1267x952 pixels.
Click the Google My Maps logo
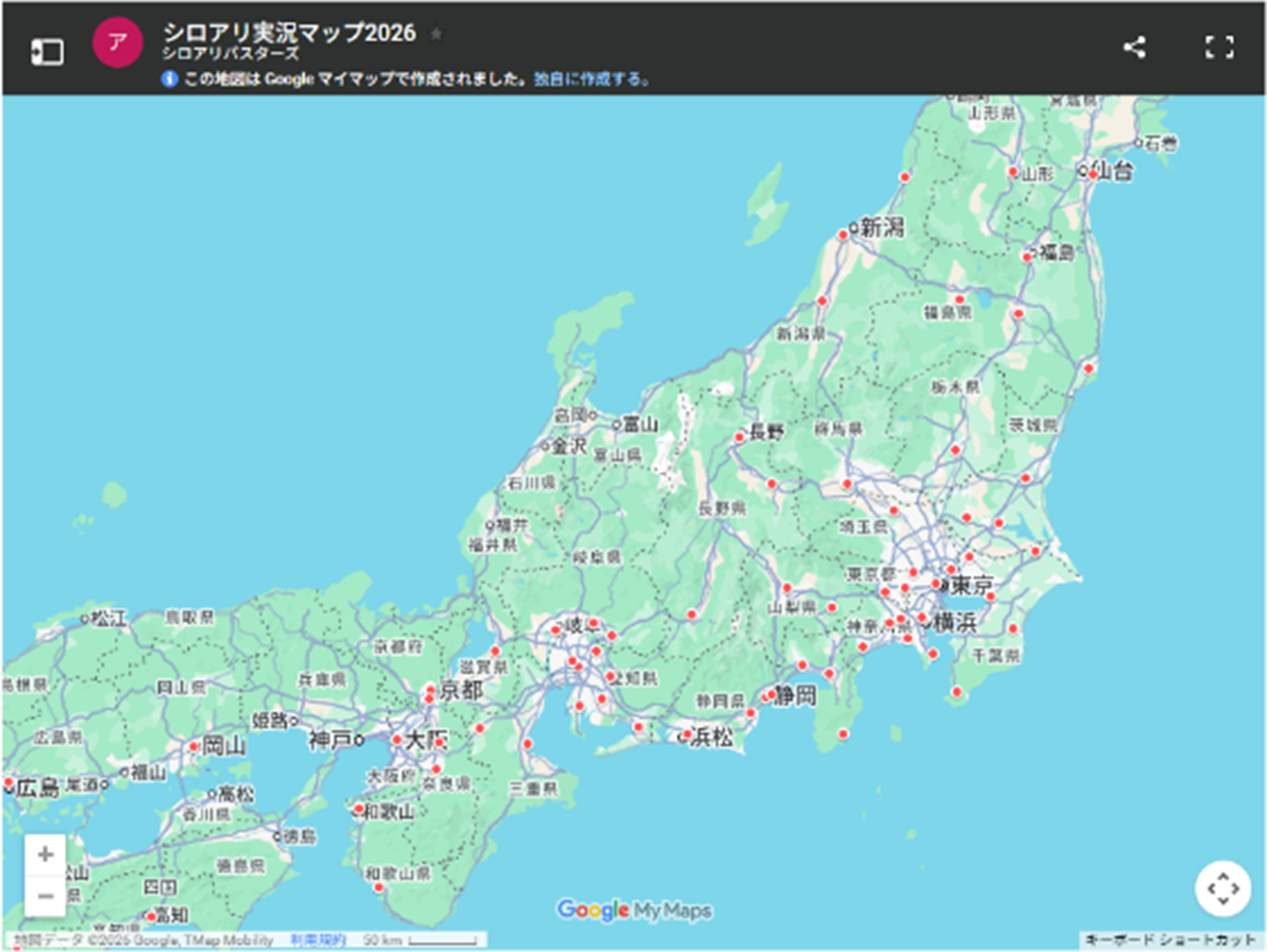634,909
